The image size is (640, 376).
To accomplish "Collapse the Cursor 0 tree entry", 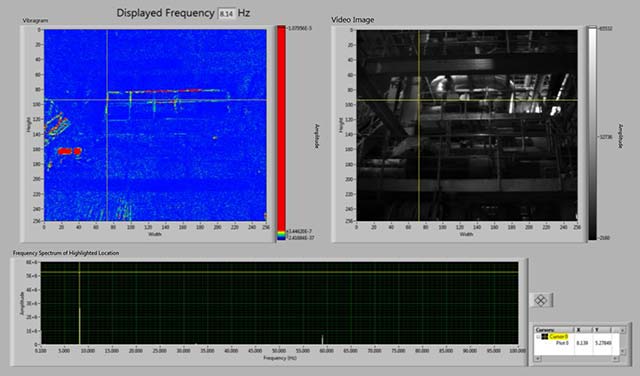I will click(x=538, y=337).
